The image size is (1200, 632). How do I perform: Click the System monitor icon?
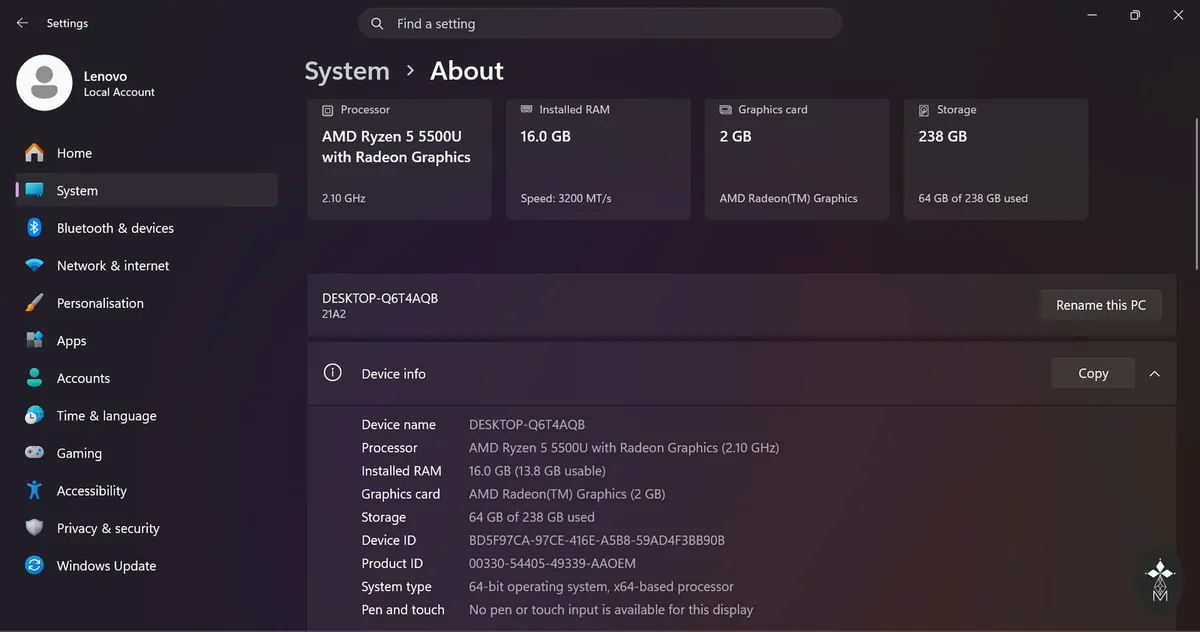tap(35, 190)
